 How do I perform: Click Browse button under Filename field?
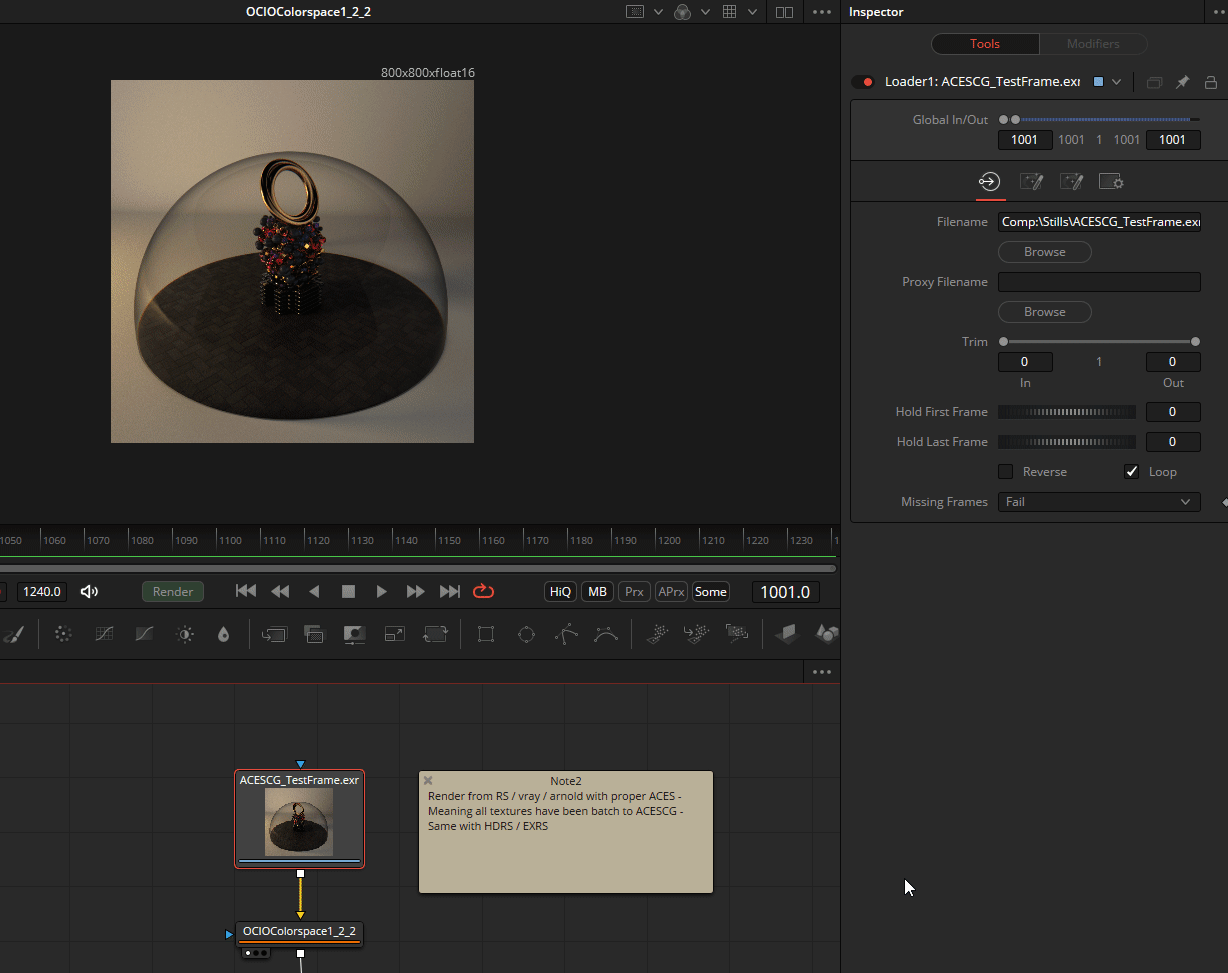coord(1044,252)
